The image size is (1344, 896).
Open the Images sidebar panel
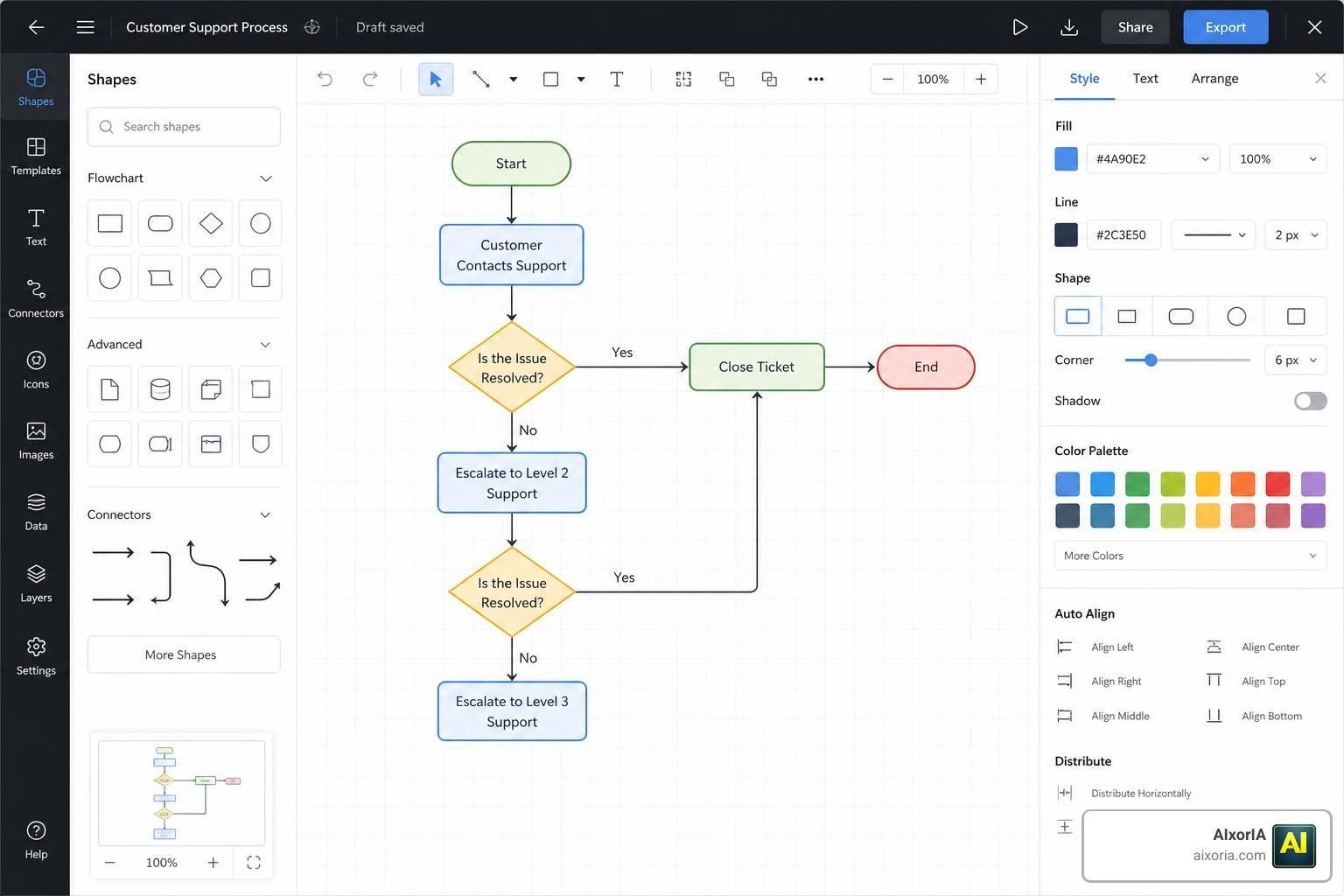pos(35,441)
